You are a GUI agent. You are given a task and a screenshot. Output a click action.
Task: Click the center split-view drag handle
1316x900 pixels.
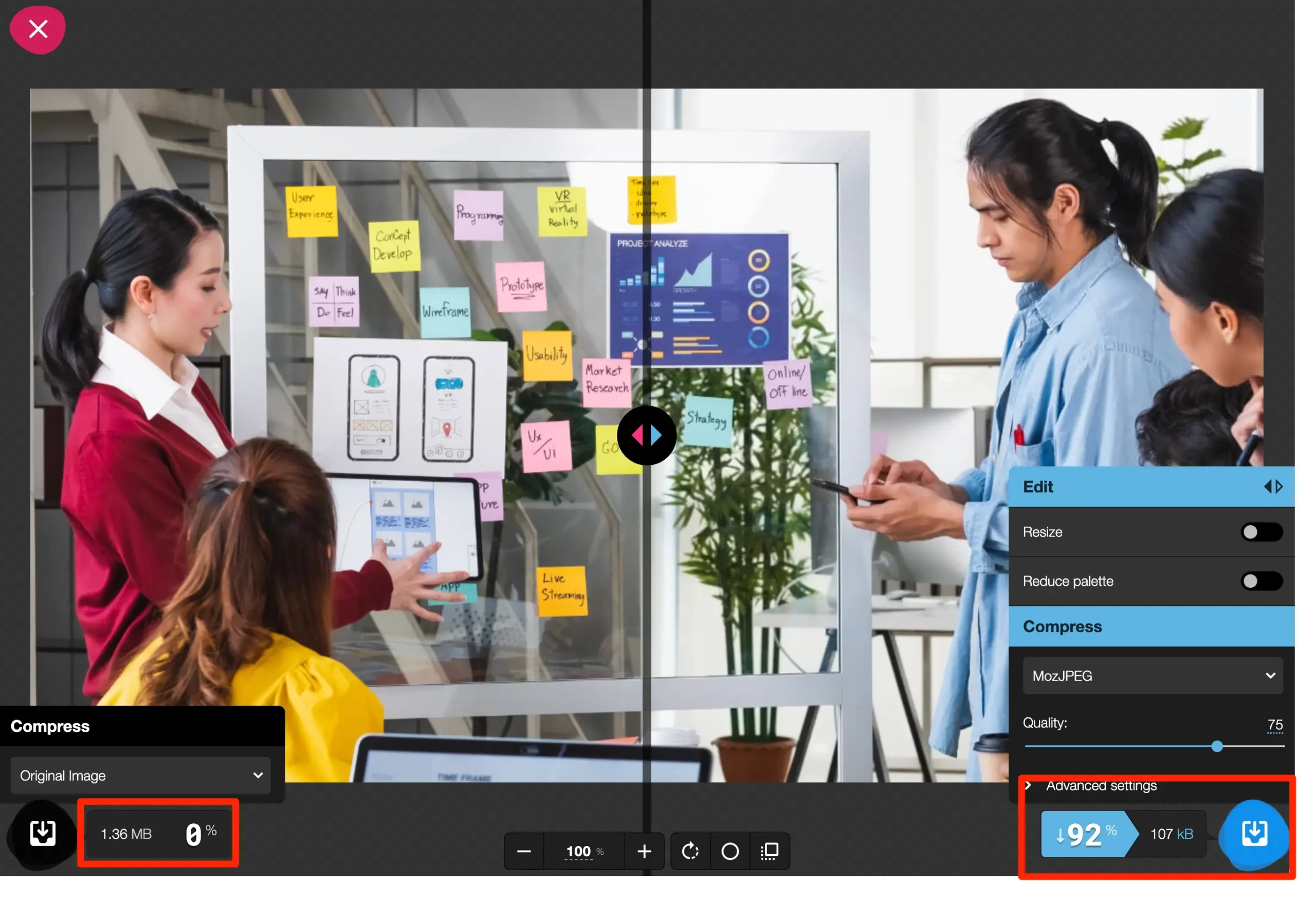(646, 436)
